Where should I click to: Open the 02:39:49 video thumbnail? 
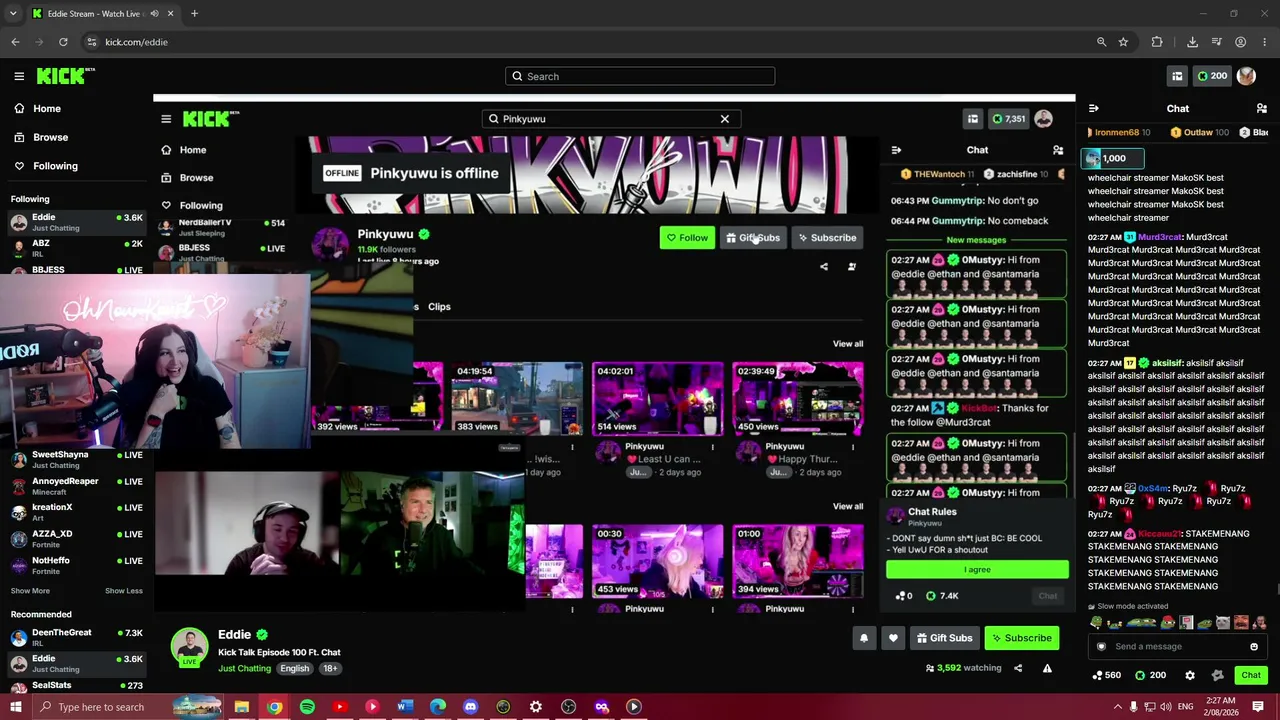click(x=798, y=399)
